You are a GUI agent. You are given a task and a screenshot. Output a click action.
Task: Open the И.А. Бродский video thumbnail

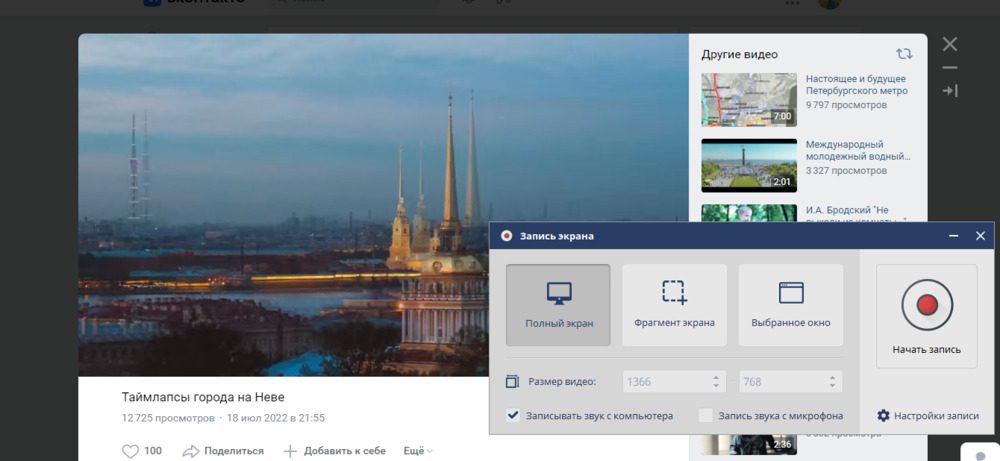[x=749, y=213]
